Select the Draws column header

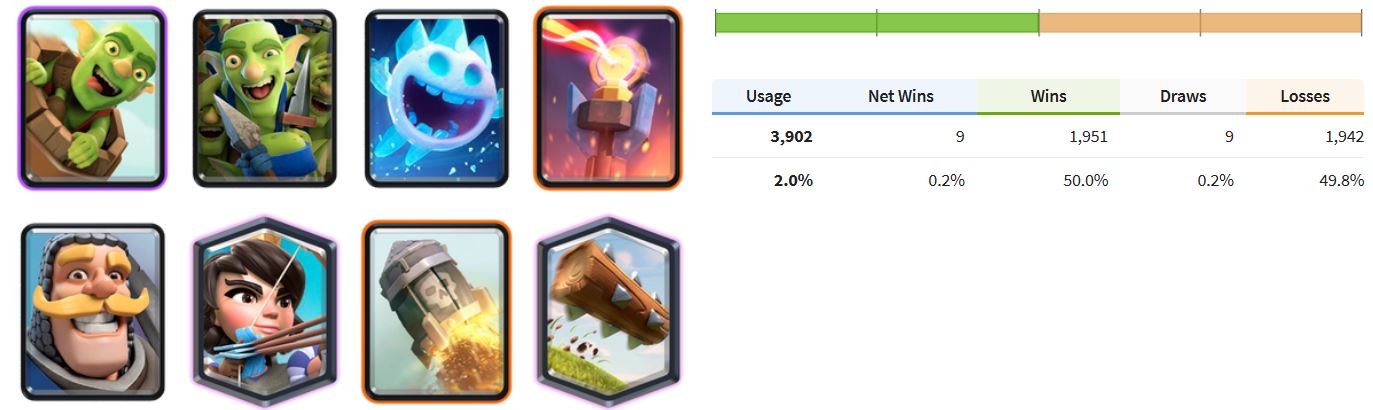pos(1183,97)
